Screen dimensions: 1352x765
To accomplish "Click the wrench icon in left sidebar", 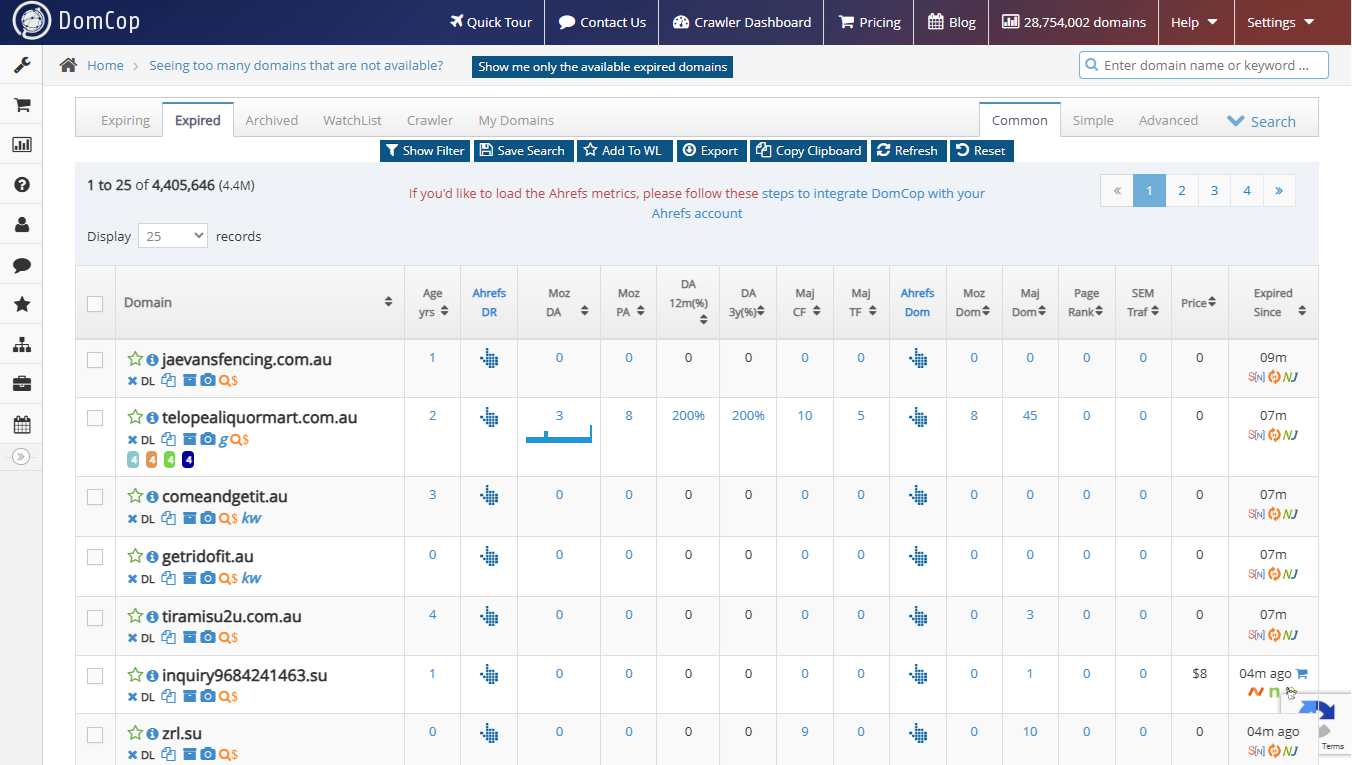I will click(21, 66).
